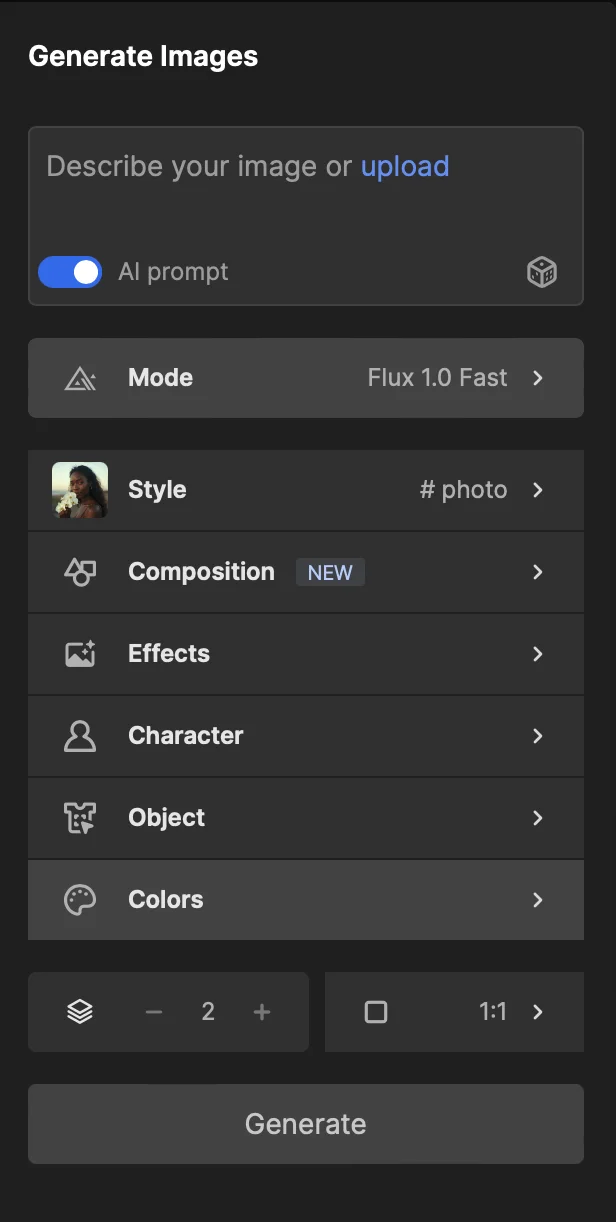Click the upload link in prompt box

pyautogui.click(x=405, y=166)
